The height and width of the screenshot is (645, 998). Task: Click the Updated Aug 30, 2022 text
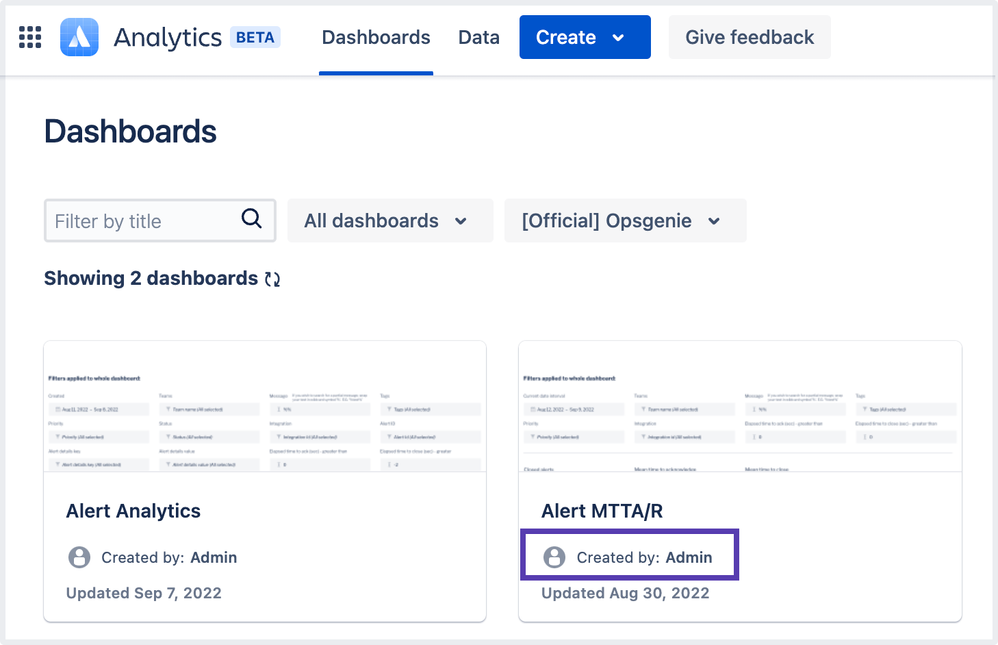point(625,593)
